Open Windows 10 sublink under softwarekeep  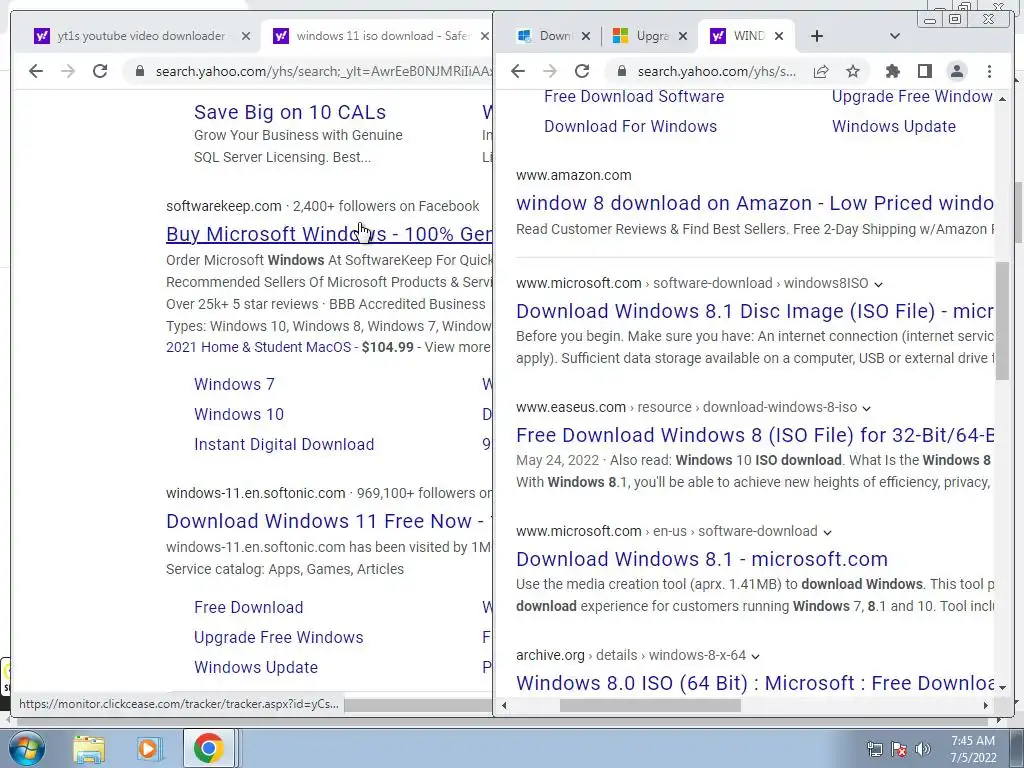point(239,414)
